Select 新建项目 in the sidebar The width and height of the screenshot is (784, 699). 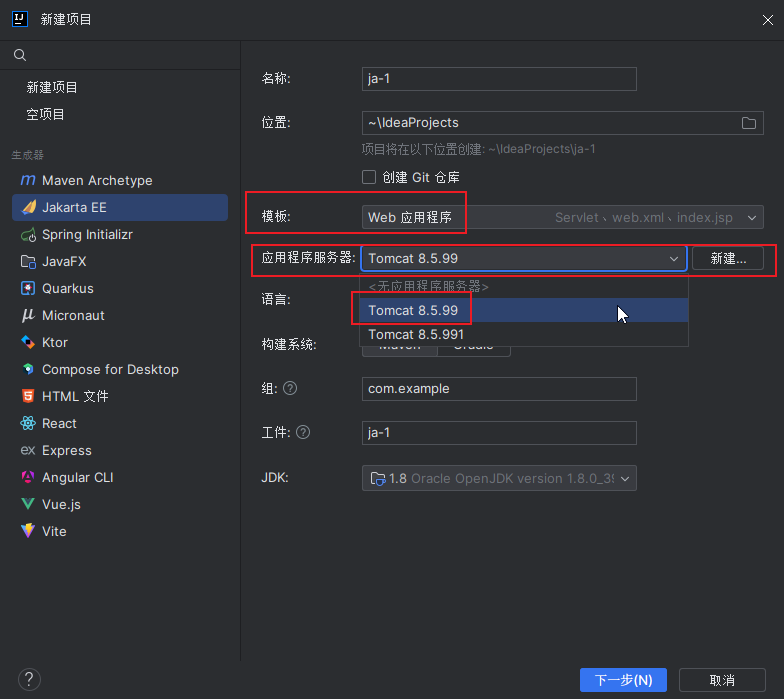pyautogui.click(x=52, y=88)
